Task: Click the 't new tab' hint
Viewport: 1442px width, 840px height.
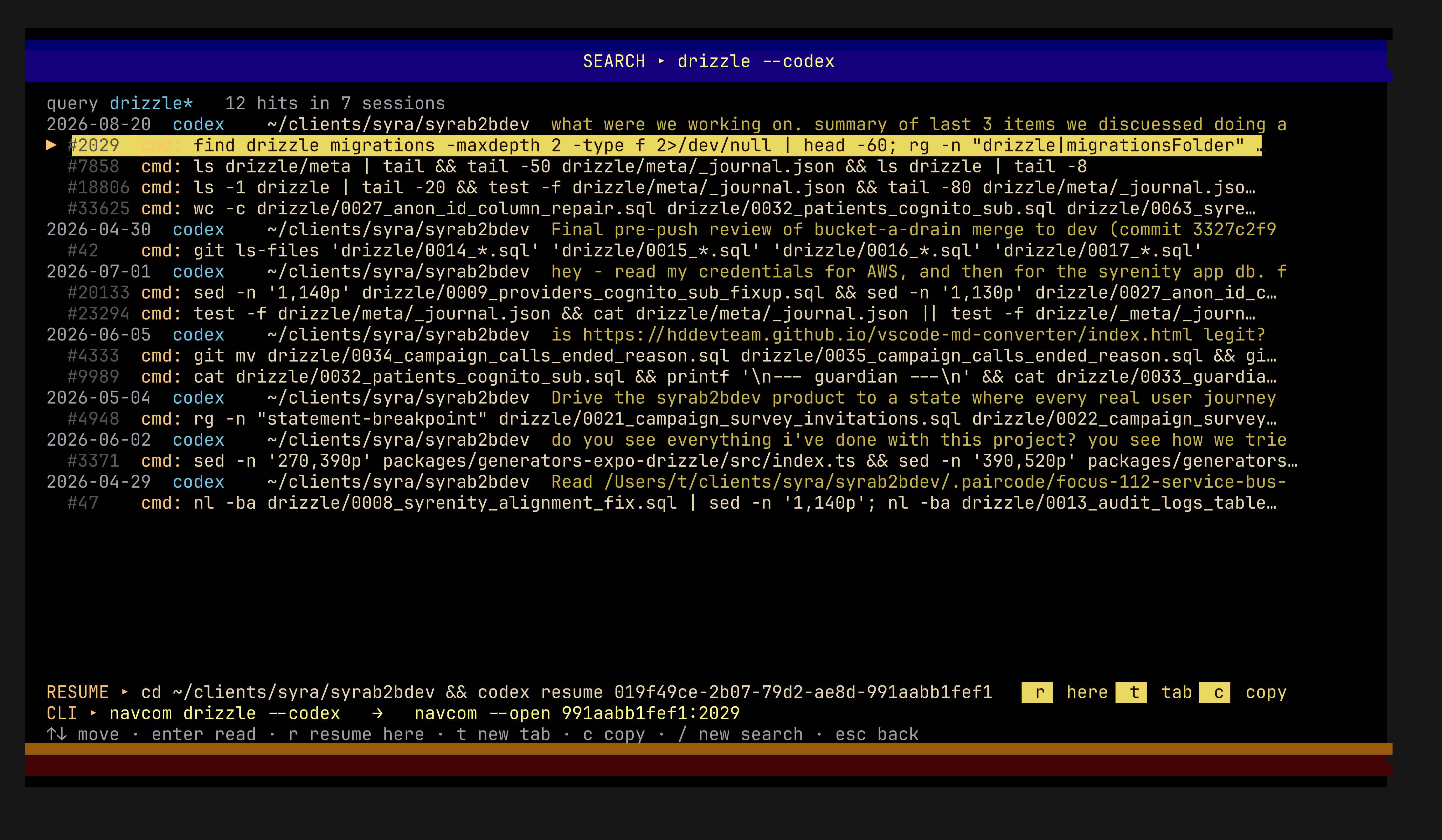Action: pos(503,735)
